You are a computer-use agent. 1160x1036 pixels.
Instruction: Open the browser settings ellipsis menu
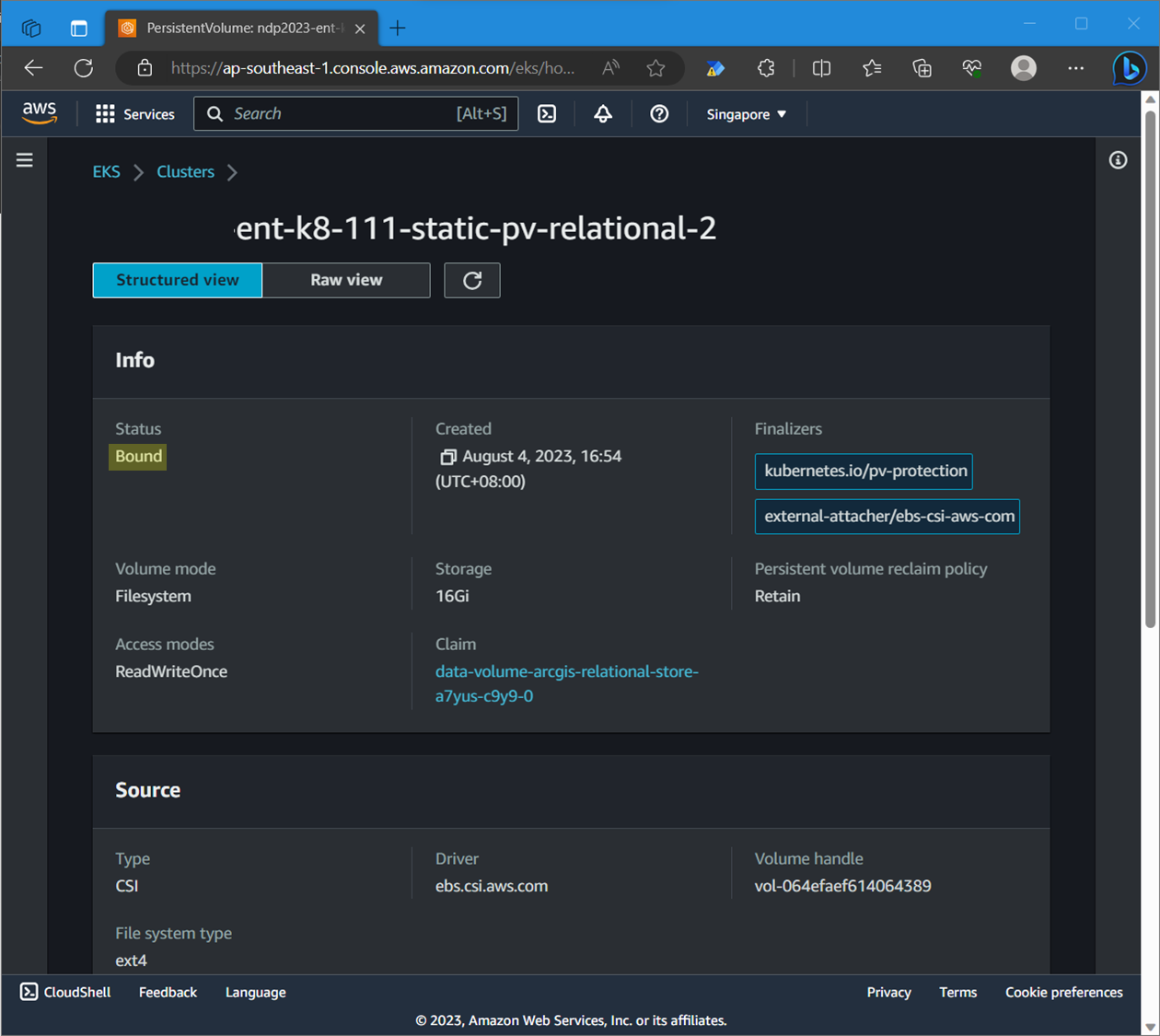click(x=1074, y=68)
